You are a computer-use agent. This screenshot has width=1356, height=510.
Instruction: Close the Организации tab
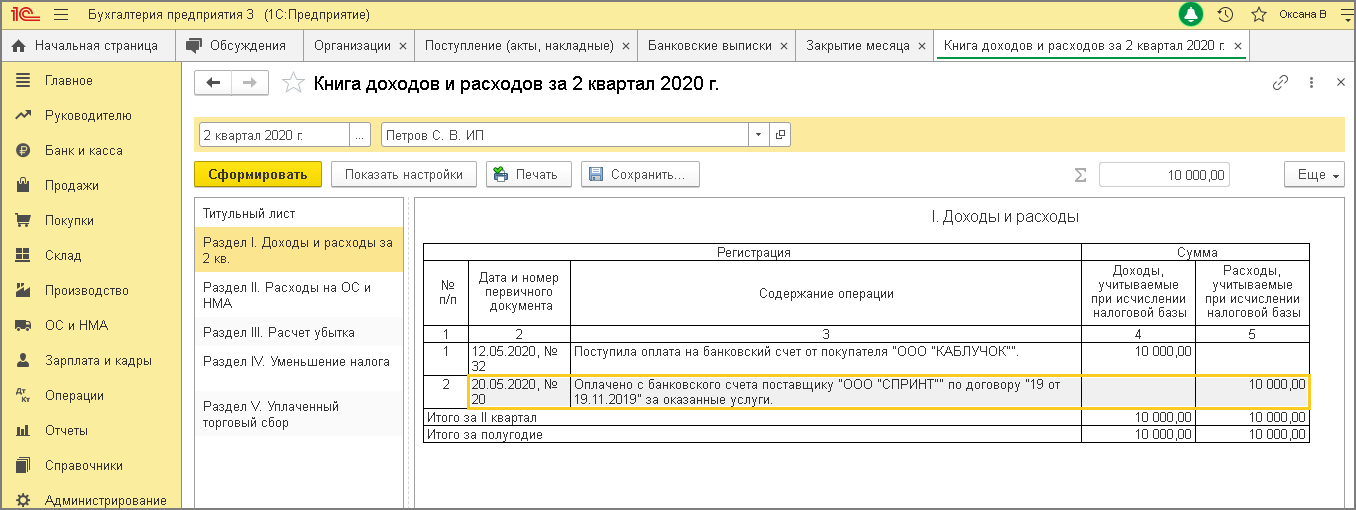[402, 46]
